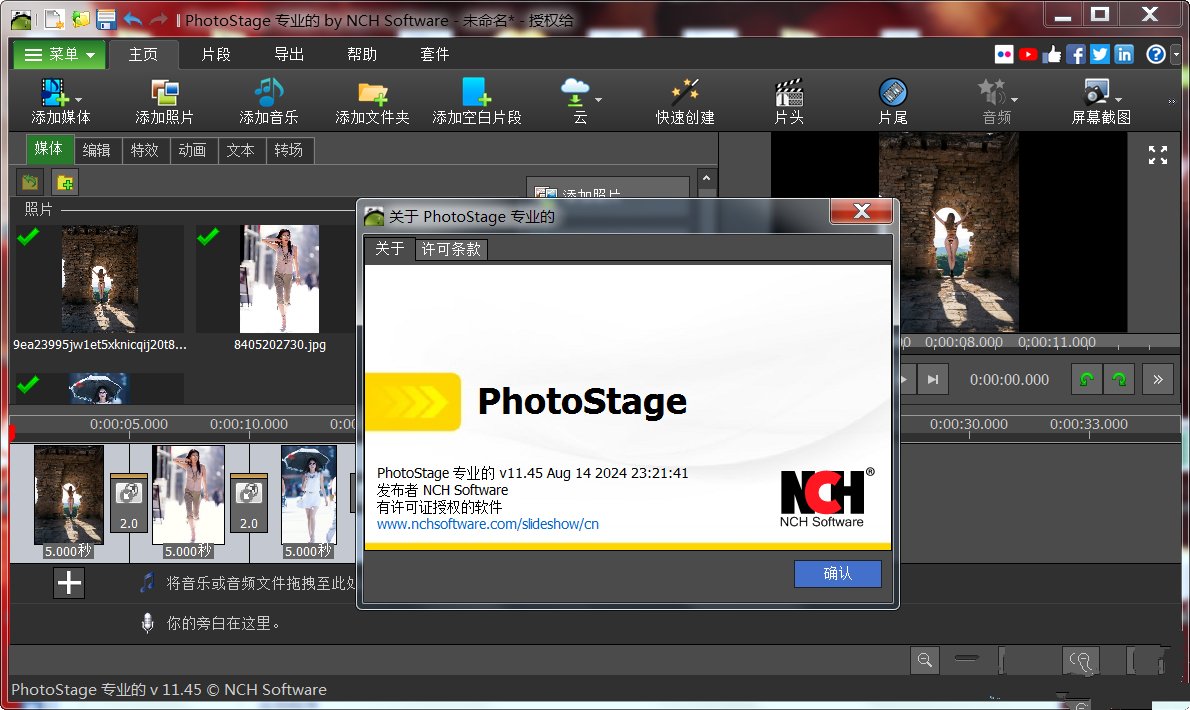1190x710 pixels.
Task: Open the green 菜单 menu dropdown
Action: pos(59,54)
